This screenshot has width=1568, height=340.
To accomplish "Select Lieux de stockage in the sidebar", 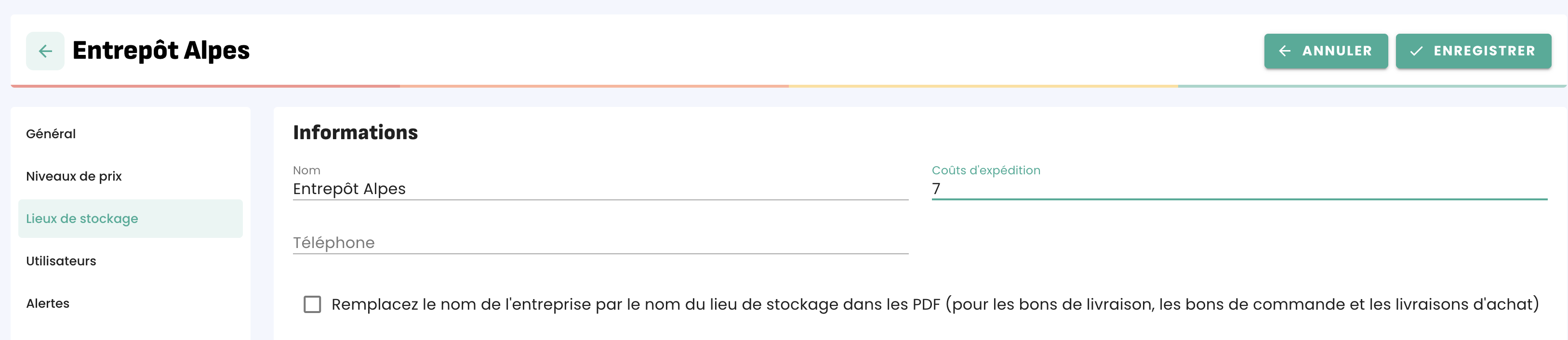I will [x=82, y=219].
